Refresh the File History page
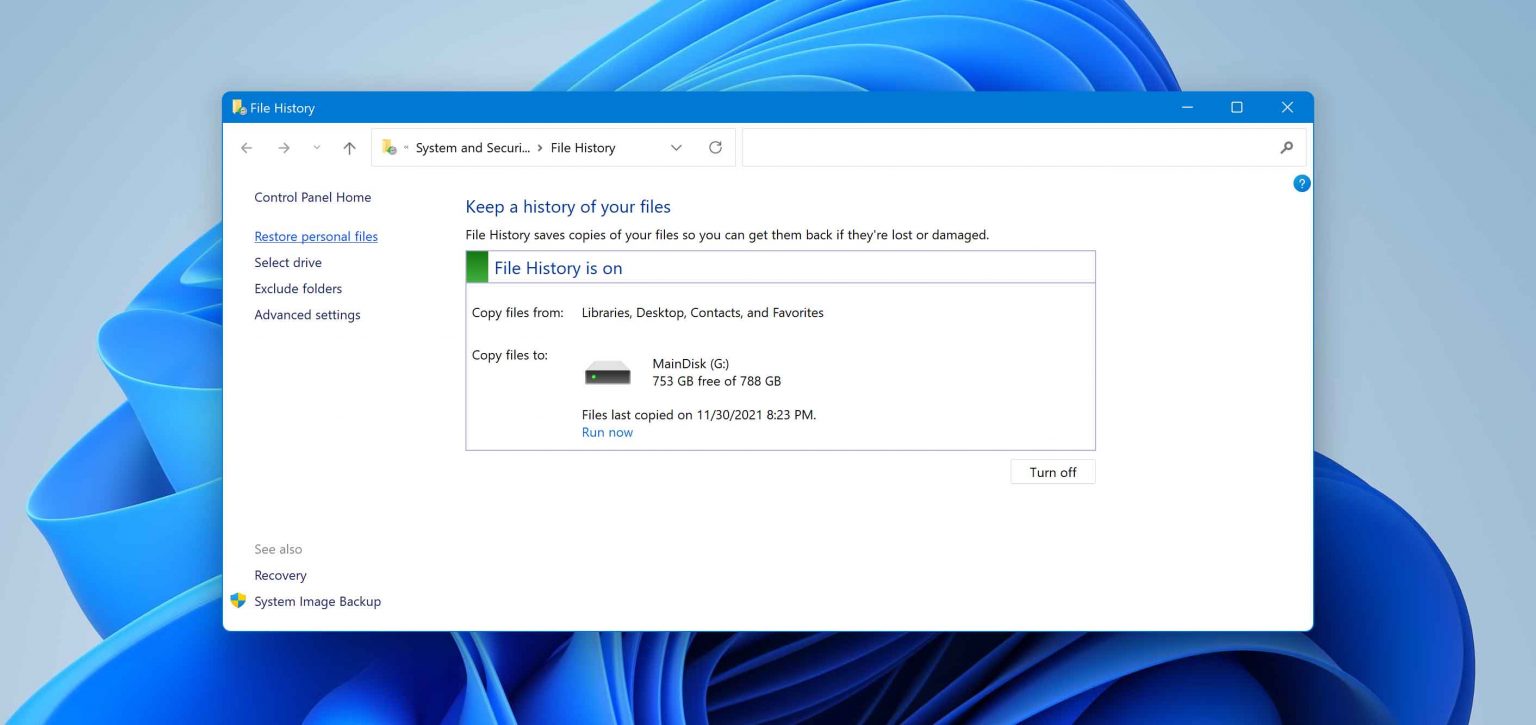 pyautogui.click(x=715, y=147)
